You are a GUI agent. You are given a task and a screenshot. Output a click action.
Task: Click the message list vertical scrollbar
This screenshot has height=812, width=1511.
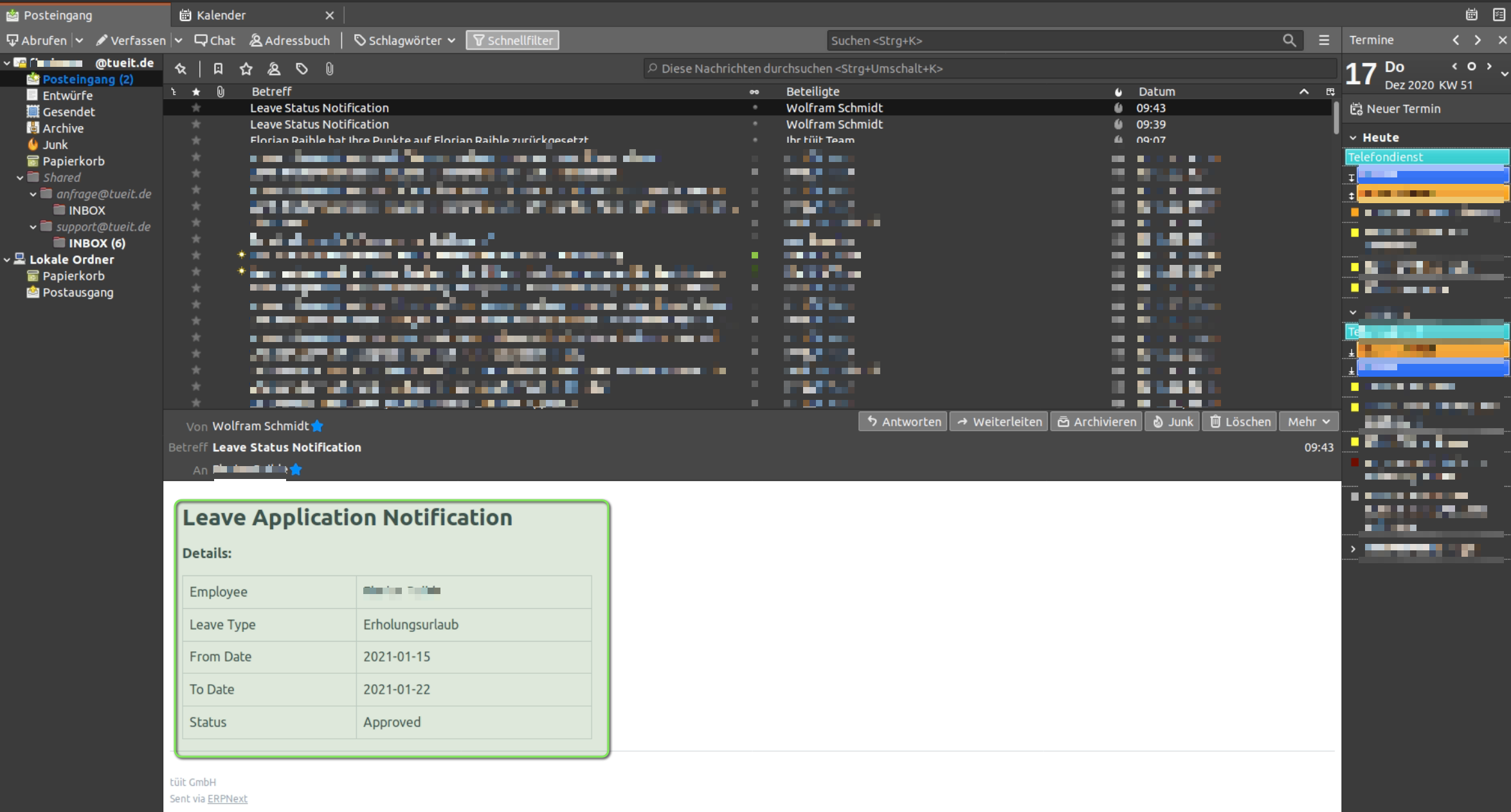[x=1336, y=117]
